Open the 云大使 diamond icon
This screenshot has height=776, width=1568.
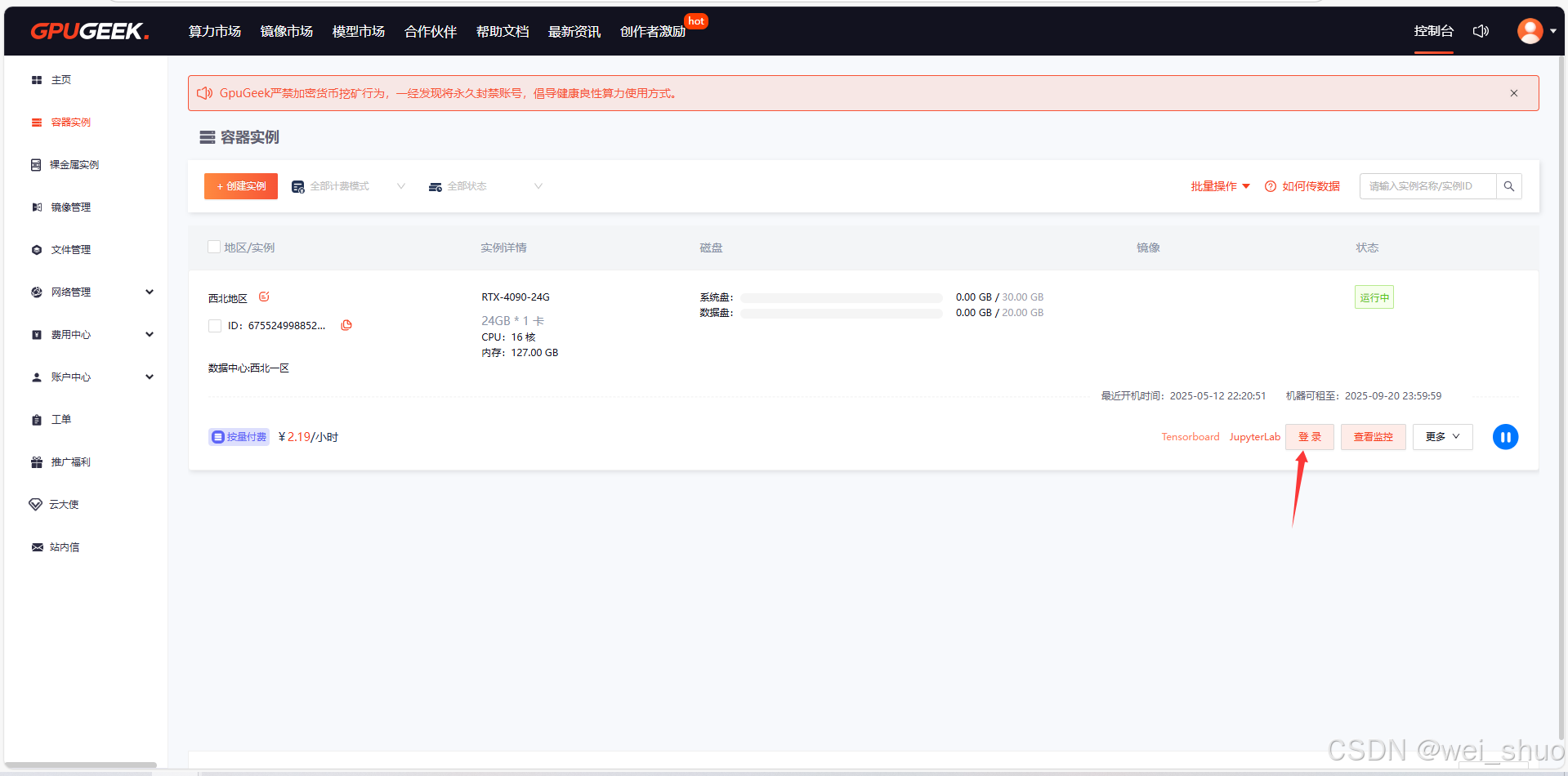tap(35, 505)
